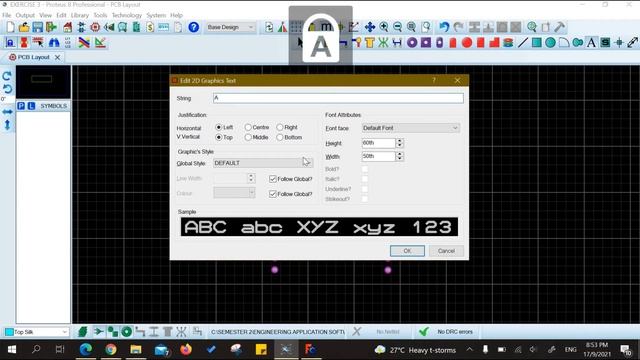Screen dimensions: 640x360
Task: Click Cancel in the text dialog
Action: [446, 251]
